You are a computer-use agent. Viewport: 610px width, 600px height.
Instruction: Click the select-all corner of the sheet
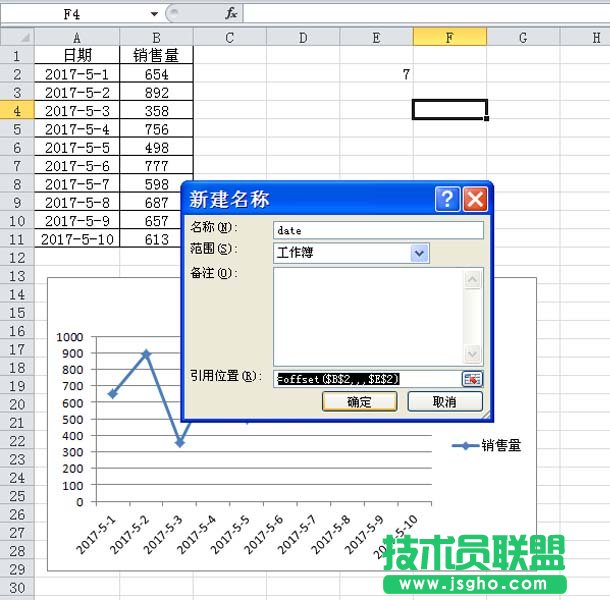(18, 37)
